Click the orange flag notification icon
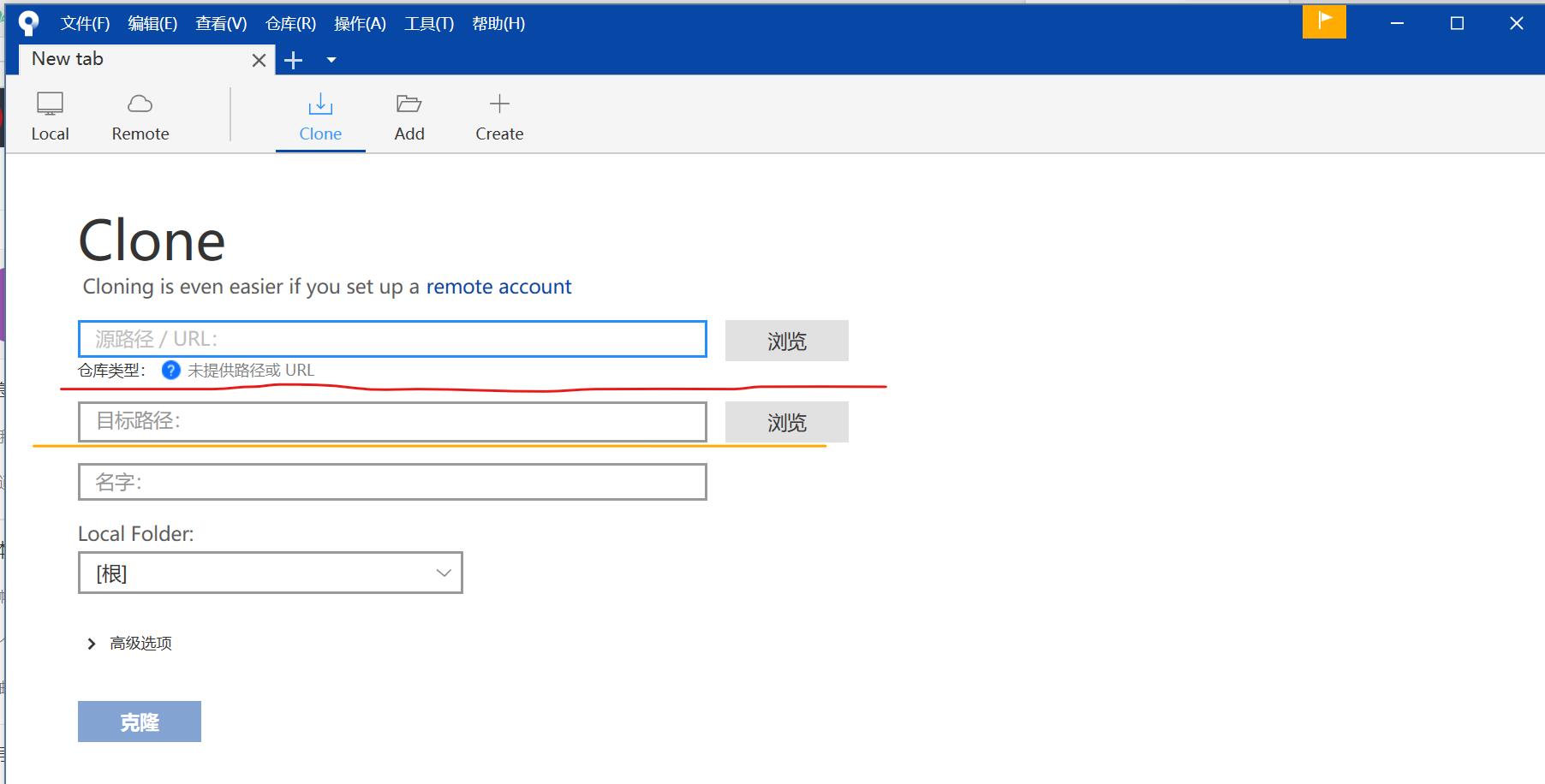This screenshot has height=784, width=1545. click(x=1324, y=22)
